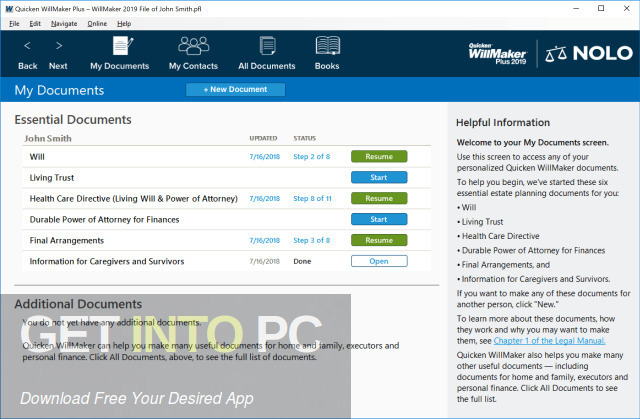Click the 'John Smith' owner heading
This screenshot has width=640, height=419.
point(48,138)
